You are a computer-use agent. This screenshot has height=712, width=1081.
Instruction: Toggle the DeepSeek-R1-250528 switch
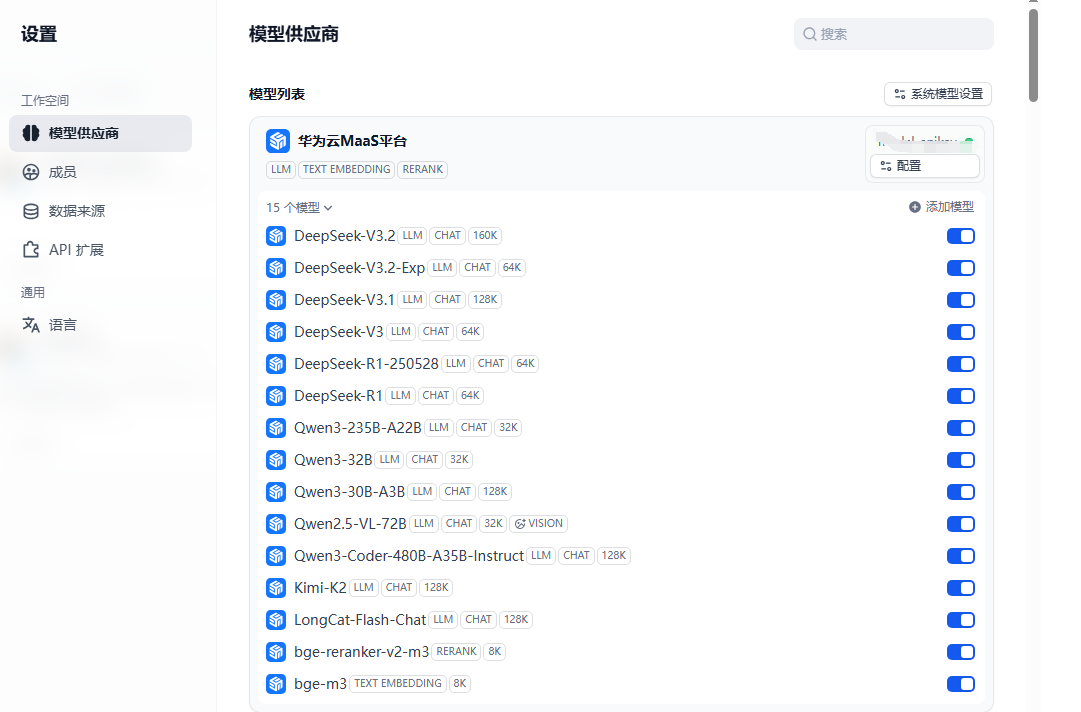coord(960,364)
